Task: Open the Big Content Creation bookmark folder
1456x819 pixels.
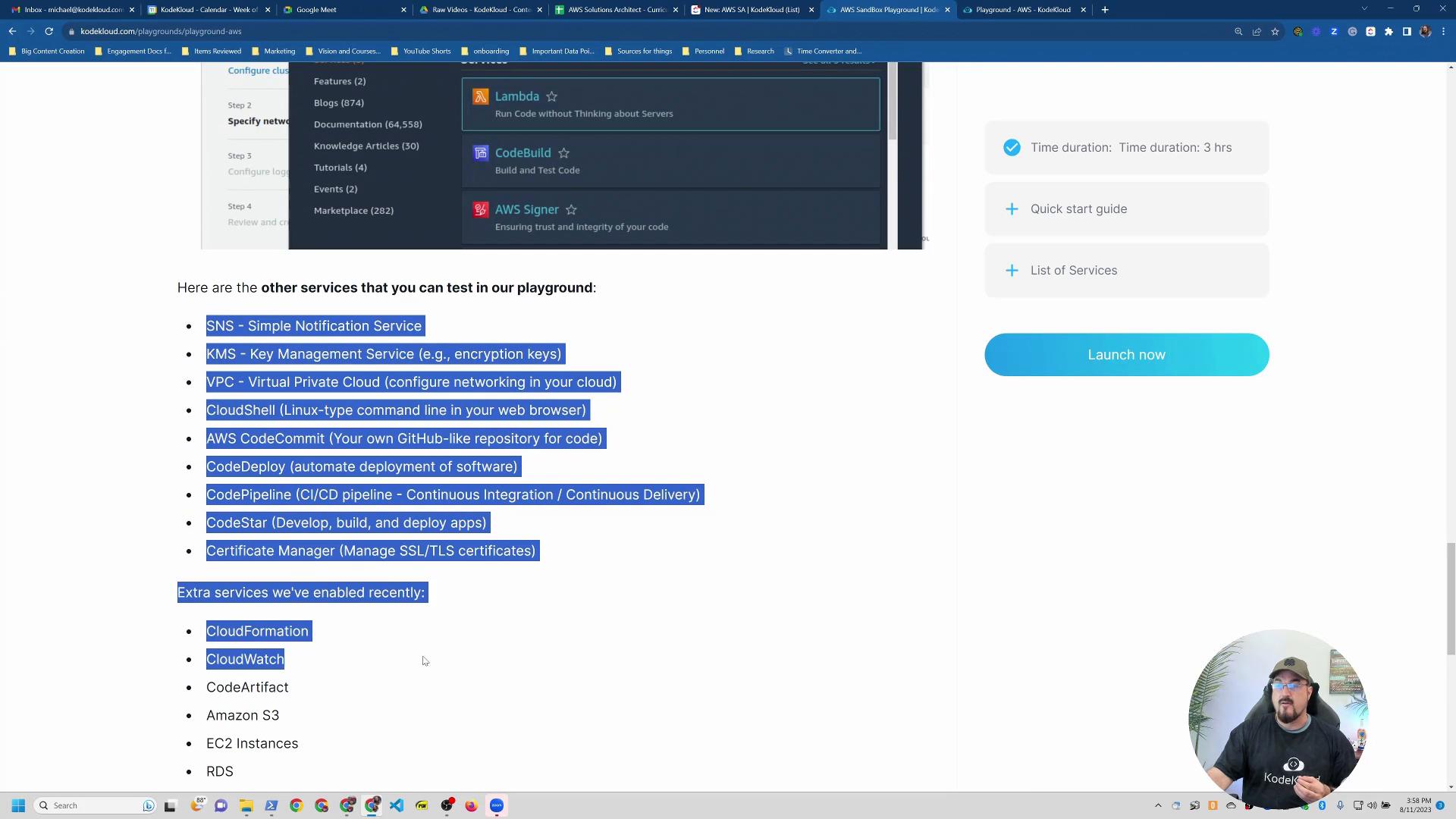Action: pos(47,52)
